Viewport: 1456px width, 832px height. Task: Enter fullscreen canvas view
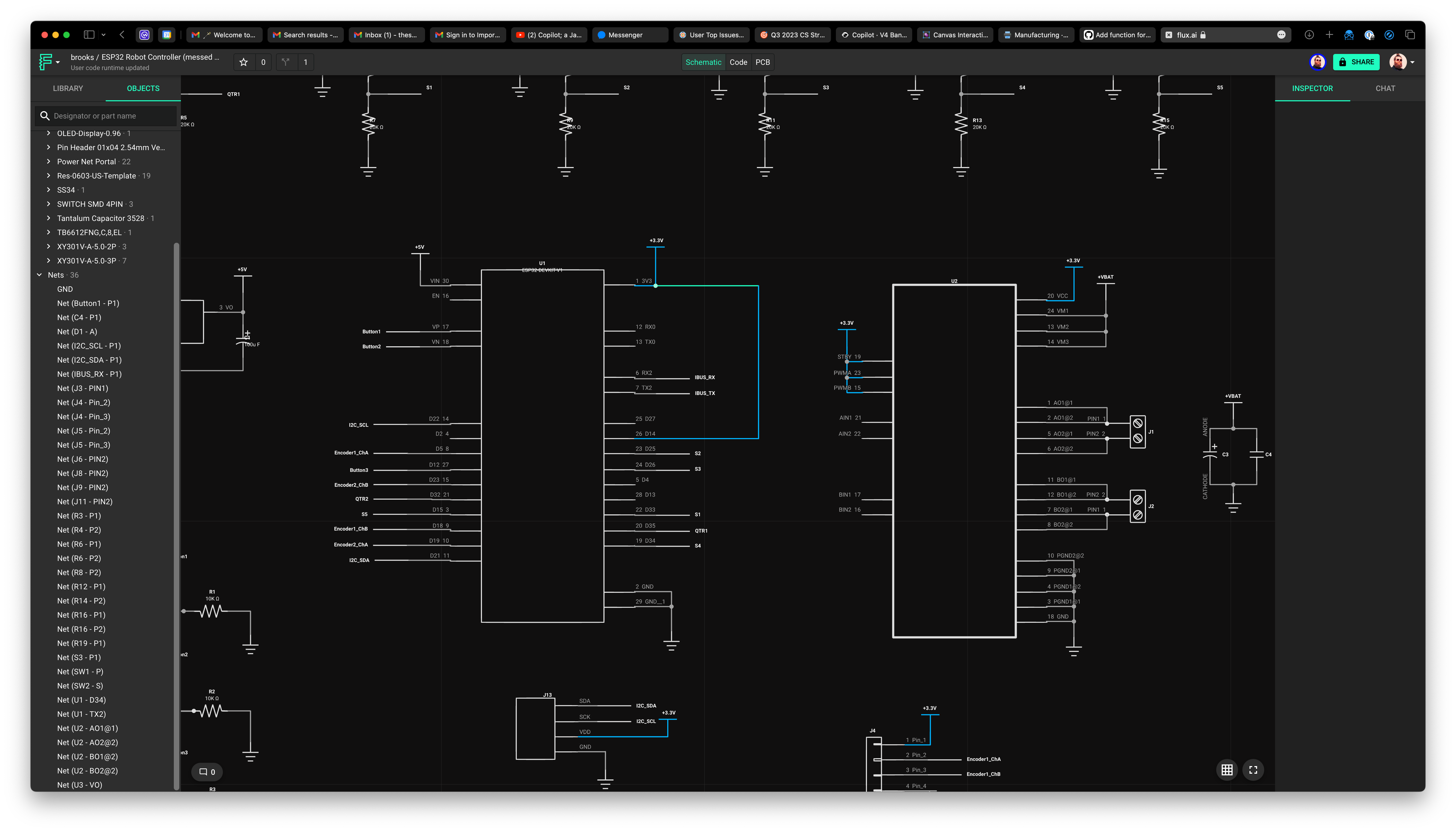click(x=1252, y=770)
